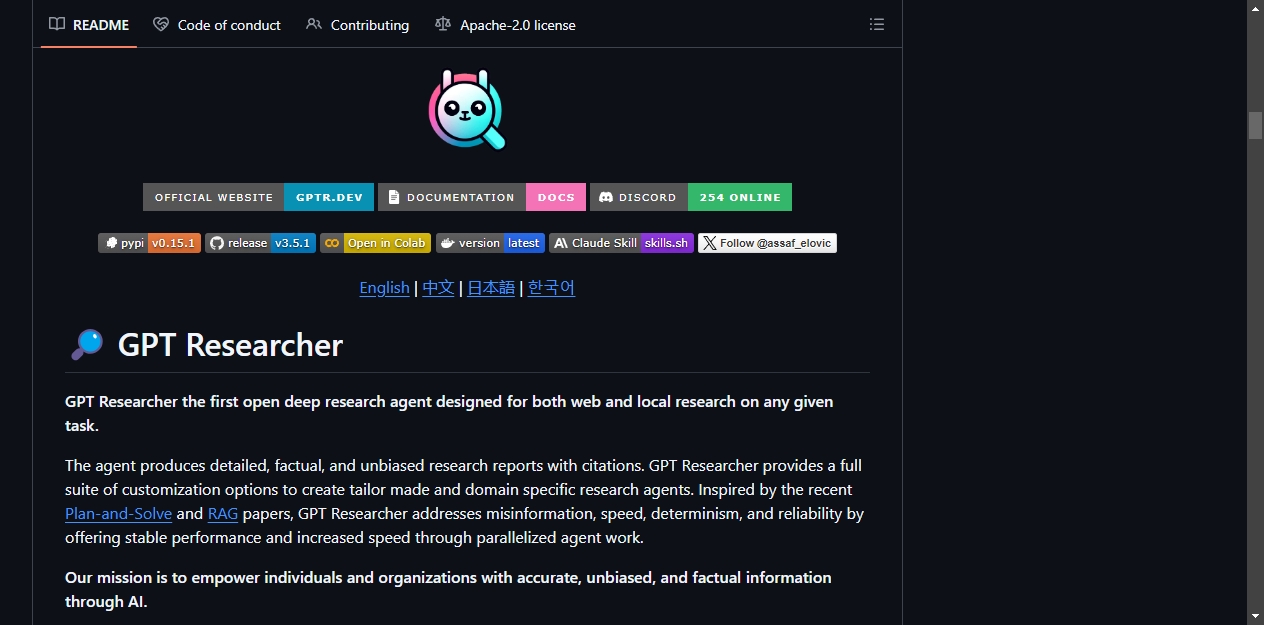
Task: Click the Colab infinity logo icon
Action: point(333,243)
